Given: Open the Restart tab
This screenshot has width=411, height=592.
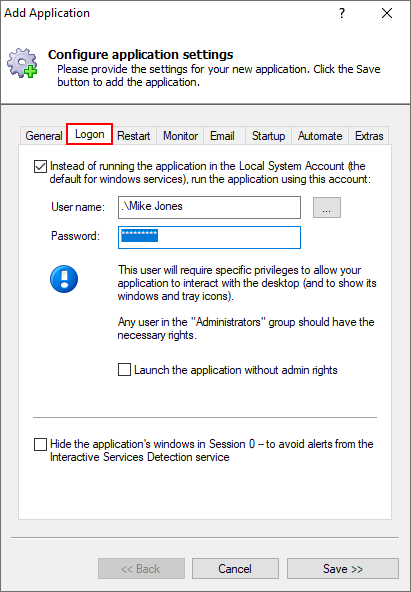Looking at the screenshot, I should click(x=134, y=136).
